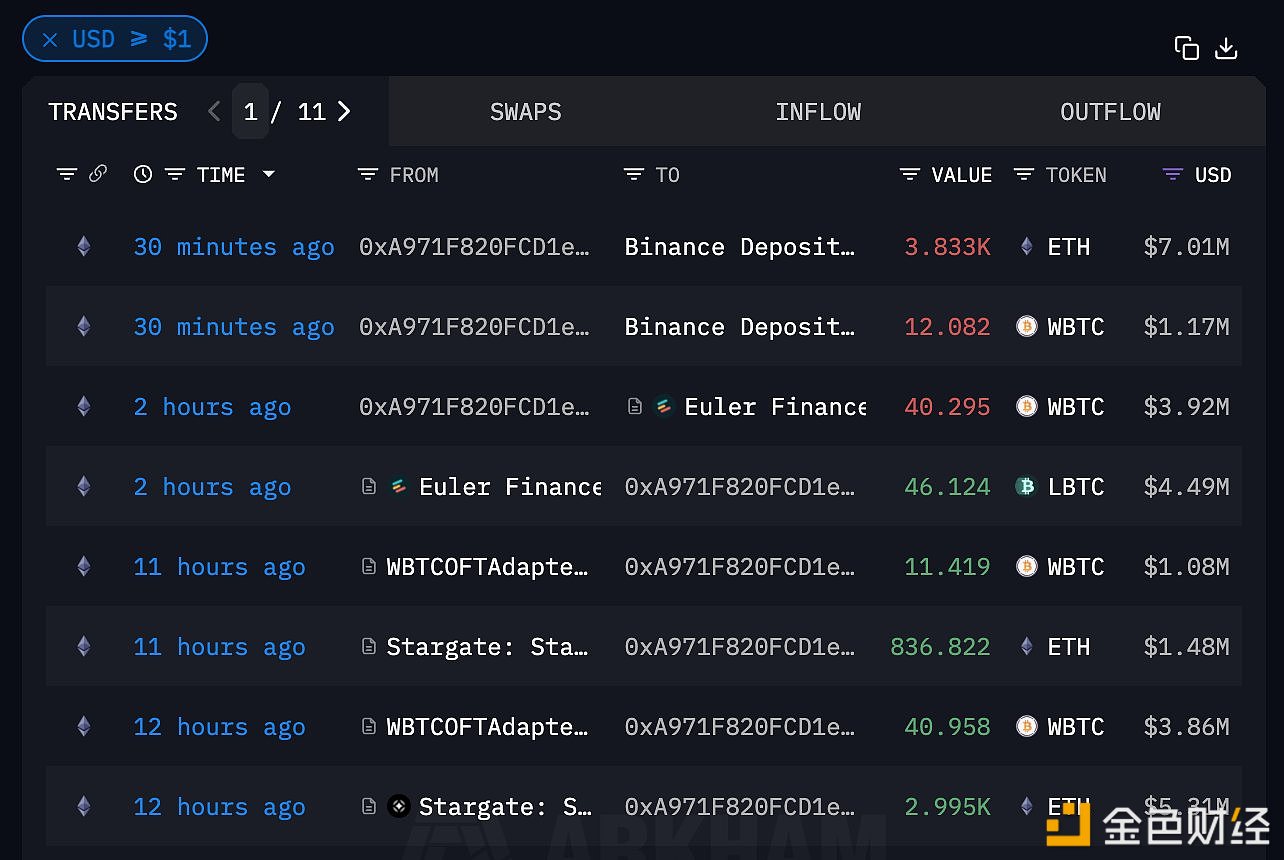Click the link icon in table header
Image resolution: width=1284 pixels, height=860 pixels.
(98, 174)
